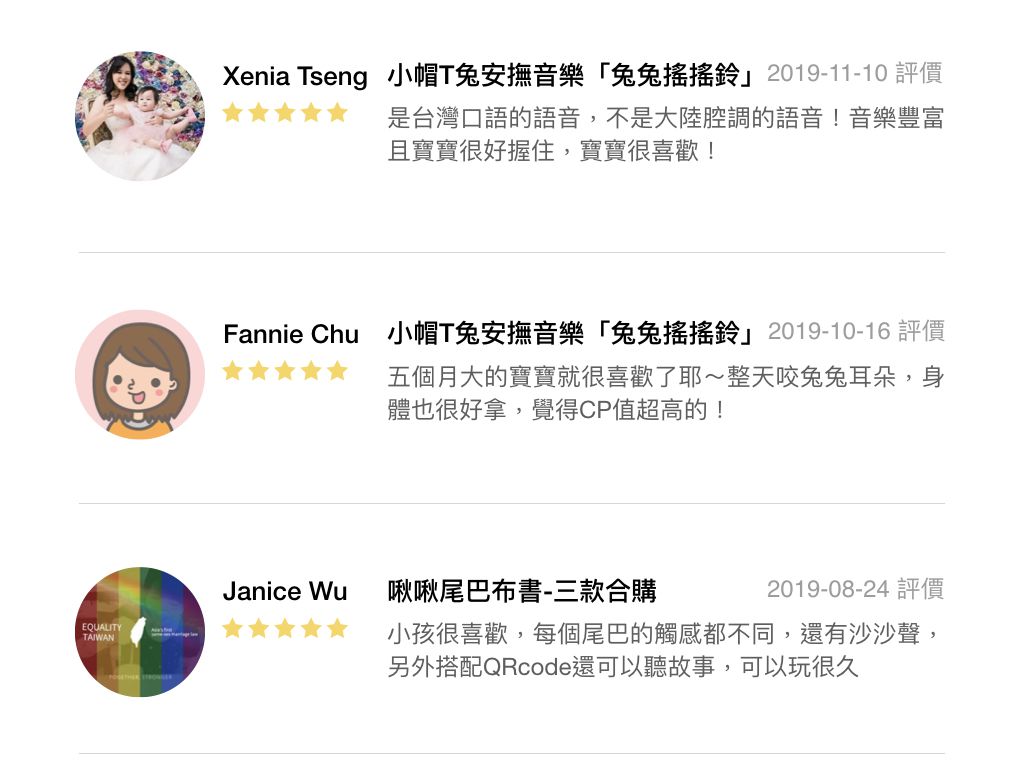Click the first star under Xenia Tseng
Screen dimensions: 1024x768
232,112
